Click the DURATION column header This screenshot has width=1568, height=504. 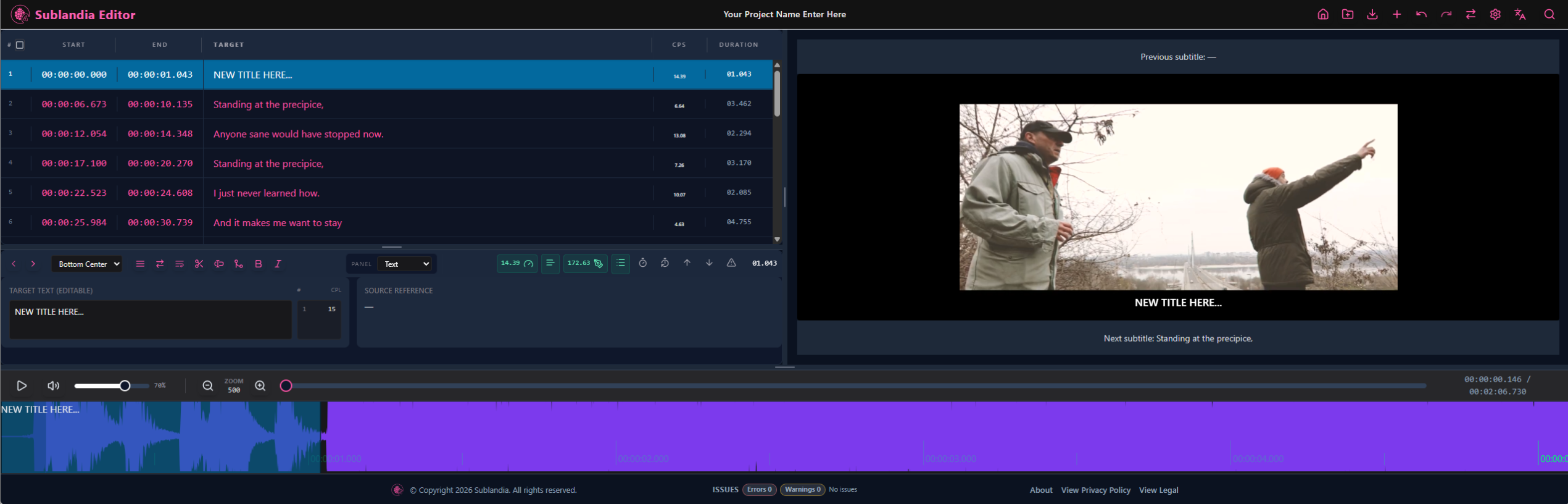pyautogui.click(x=739, y=44)
